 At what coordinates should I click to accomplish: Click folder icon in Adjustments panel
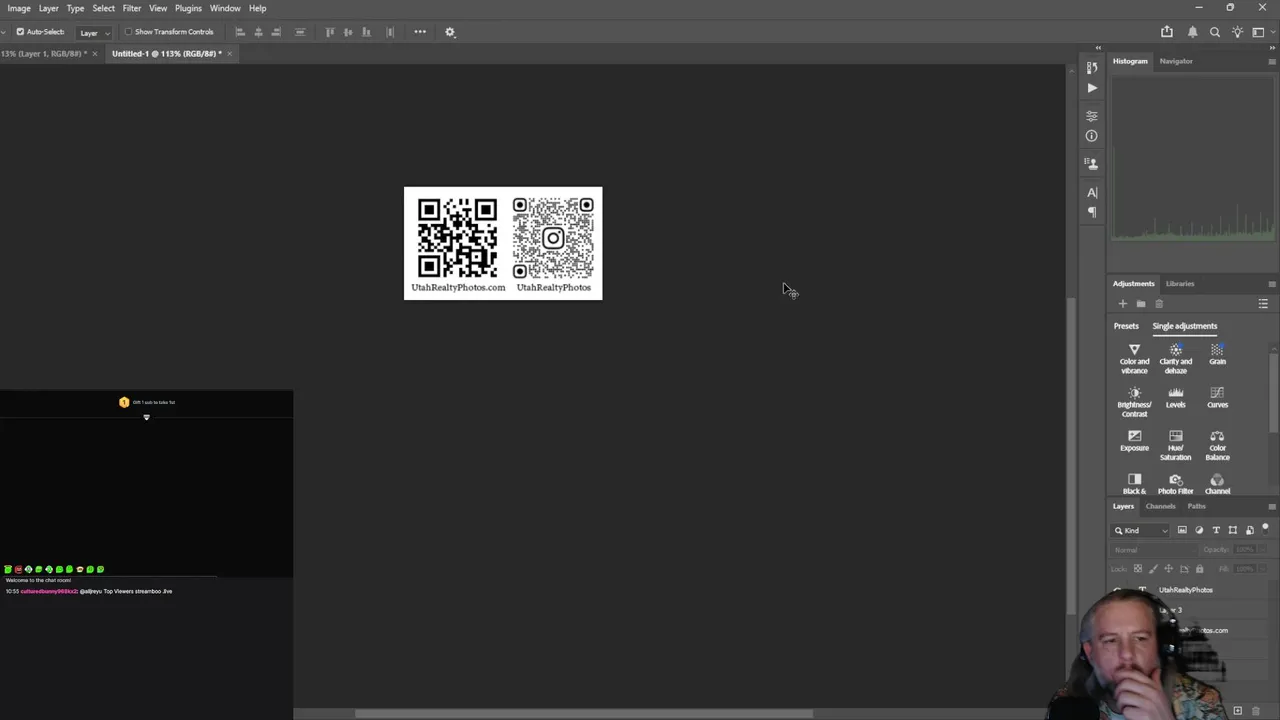click(x=1141, y=304)
